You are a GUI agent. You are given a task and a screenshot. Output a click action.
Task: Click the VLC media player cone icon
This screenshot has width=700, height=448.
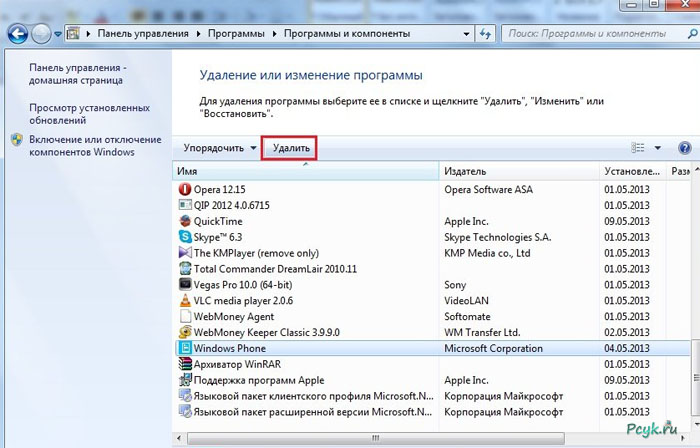coord(185,300)
